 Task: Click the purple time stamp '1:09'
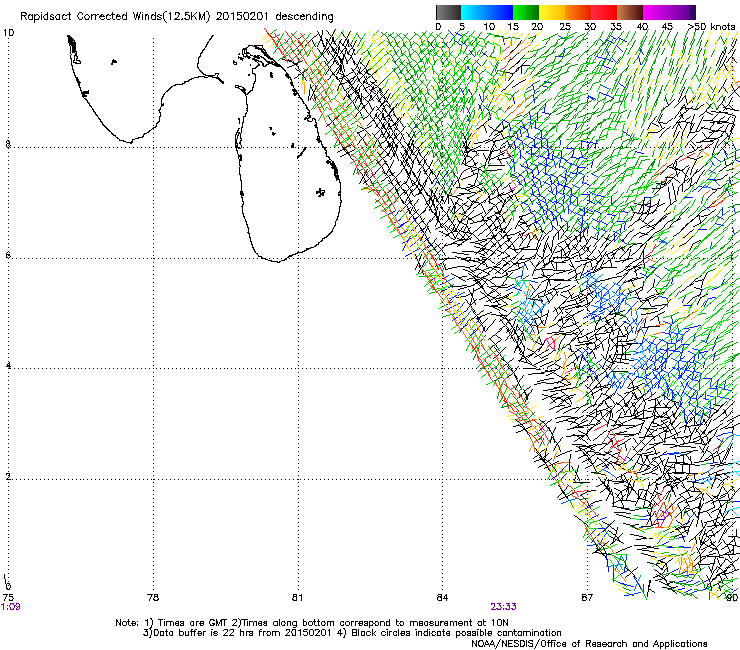pyautogui.click(x=10, y=607)
